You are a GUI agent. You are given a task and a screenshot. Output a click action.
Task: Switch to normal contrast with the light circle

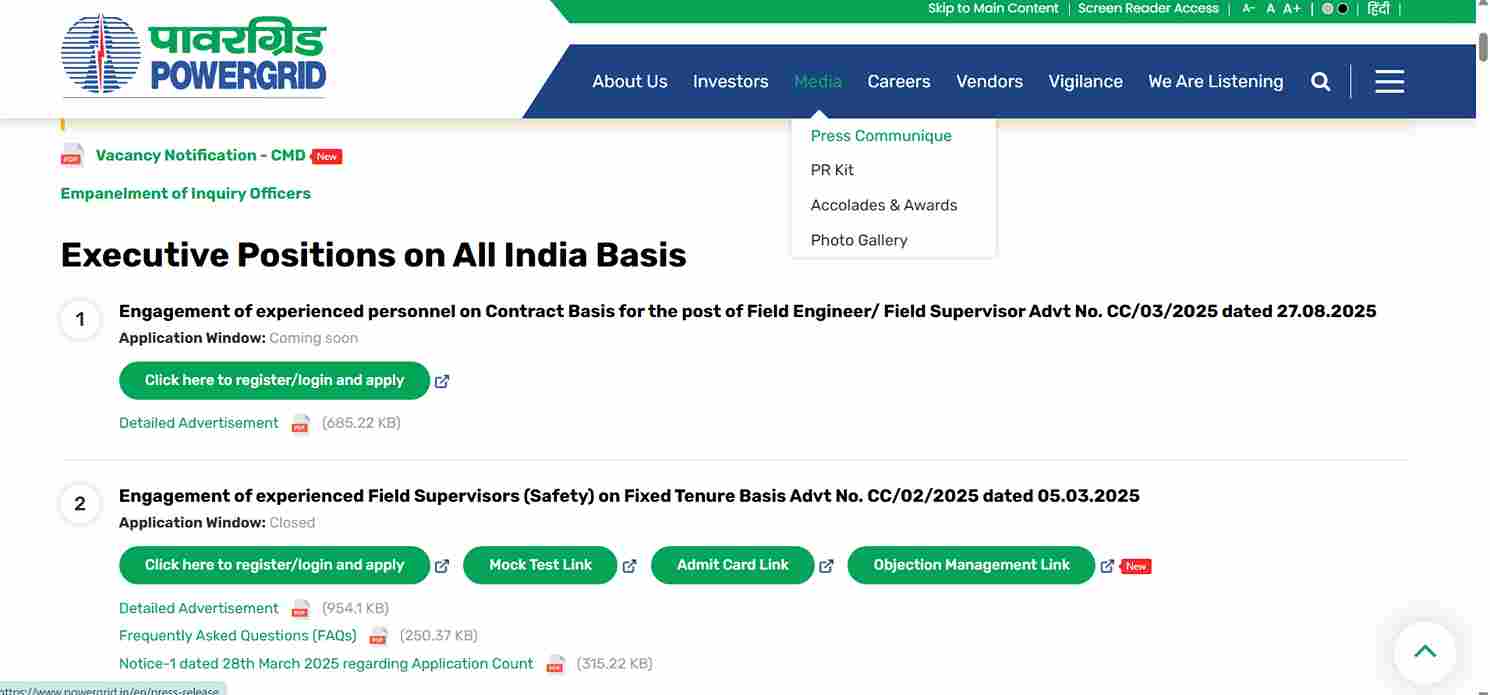tap(1327, 8)
